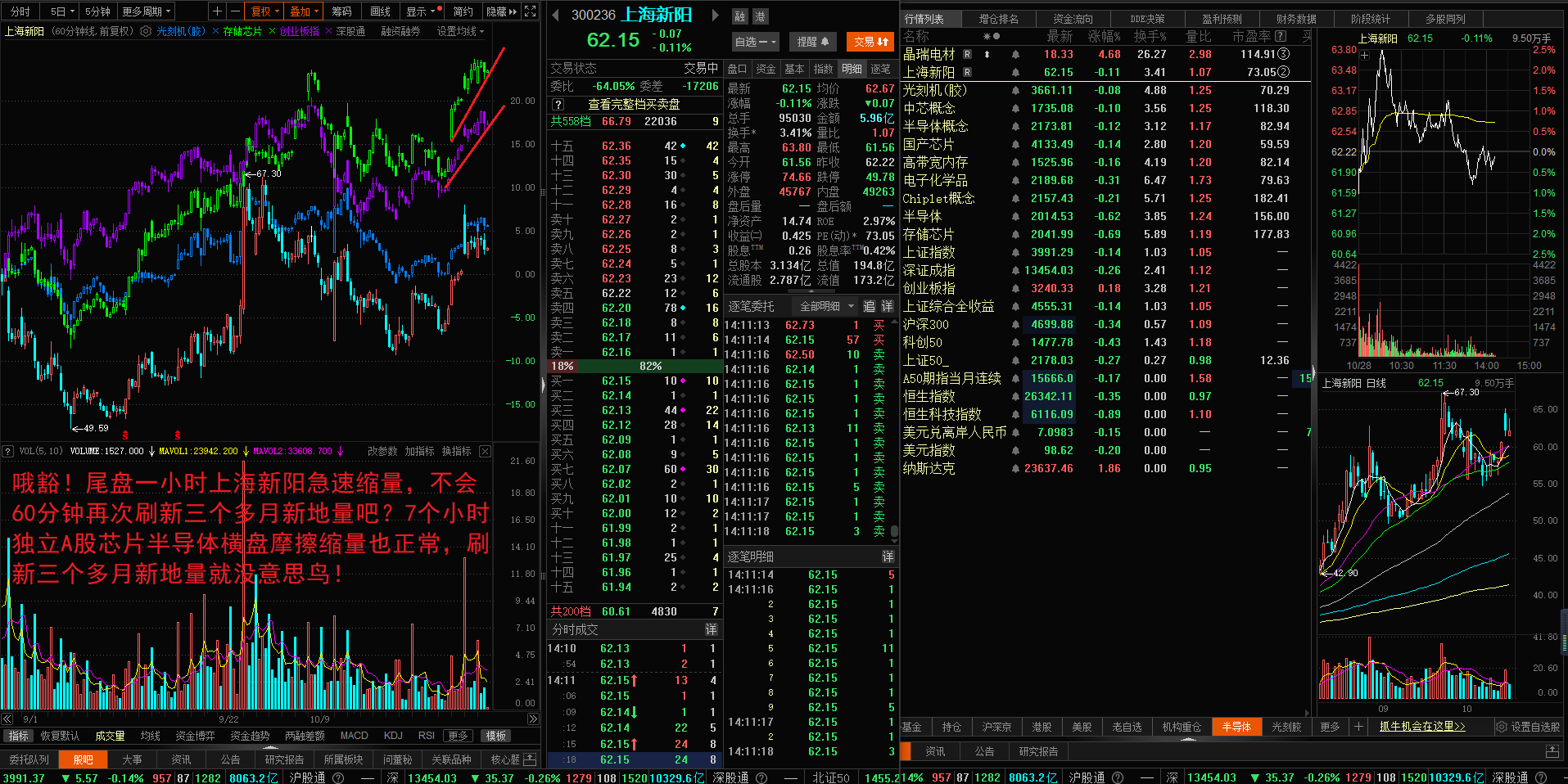Pop out the bottom-right news panel
This screenshot has height=784, width=1568.
click(x=1552, y=751)
